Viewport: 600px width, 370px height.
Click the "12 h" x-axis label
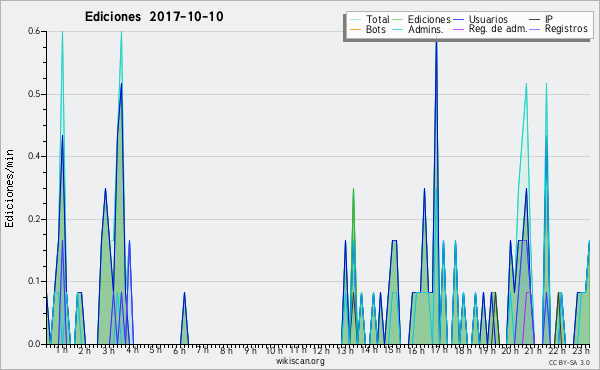[x=321, y=350]
